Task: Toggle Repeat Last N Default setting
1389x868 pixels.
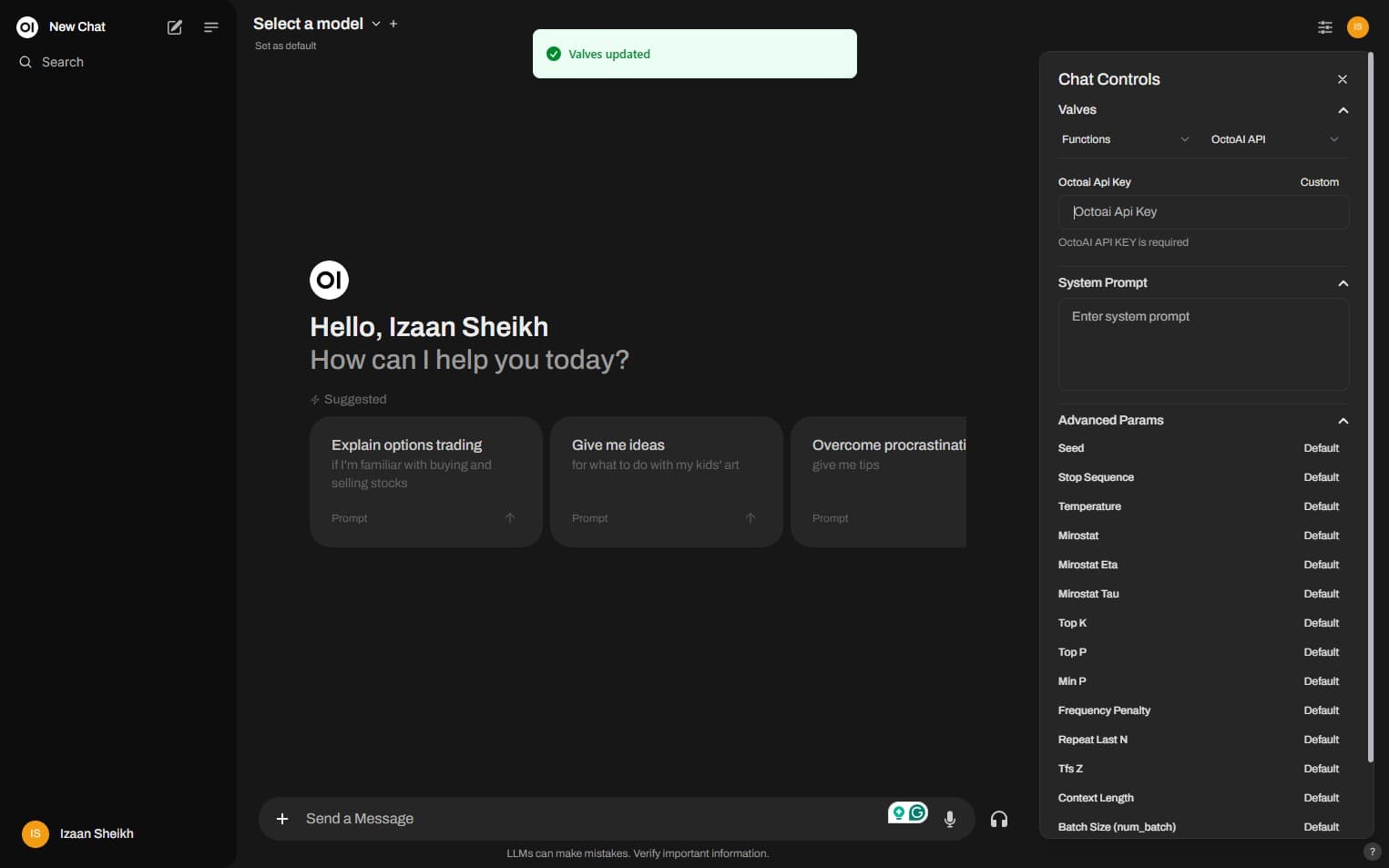Action: pos(1321,740)
